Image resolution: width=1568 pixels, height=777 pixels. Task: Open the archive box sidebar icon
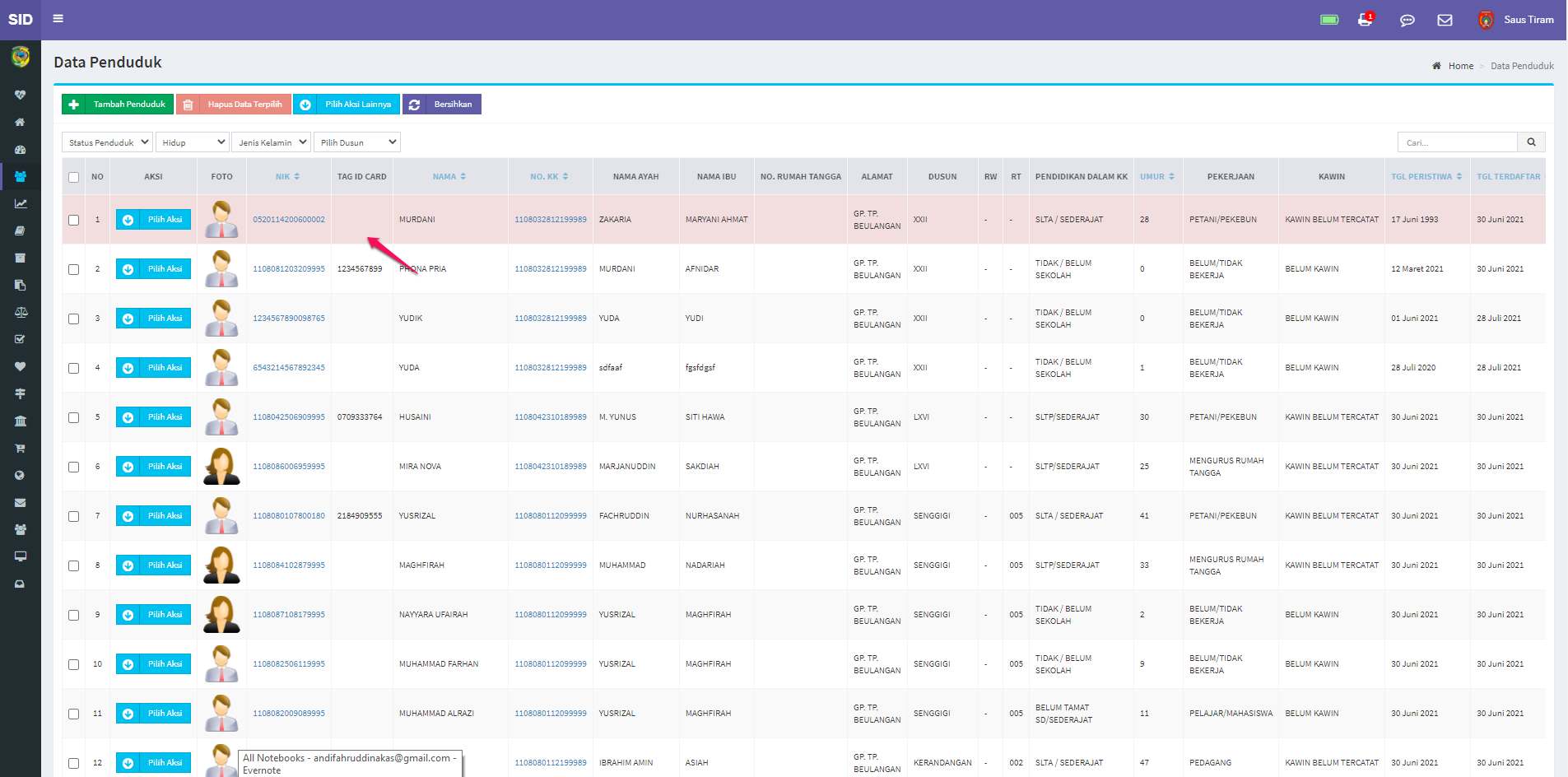coord(21,258)
